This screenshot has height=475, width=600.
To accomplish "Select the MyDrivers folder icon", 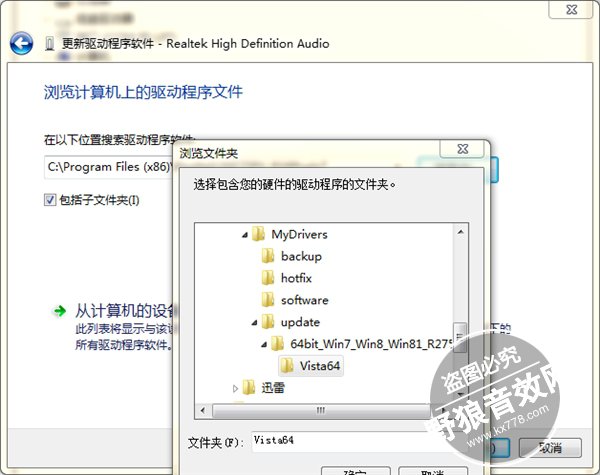I will click(x=259, y=234).
